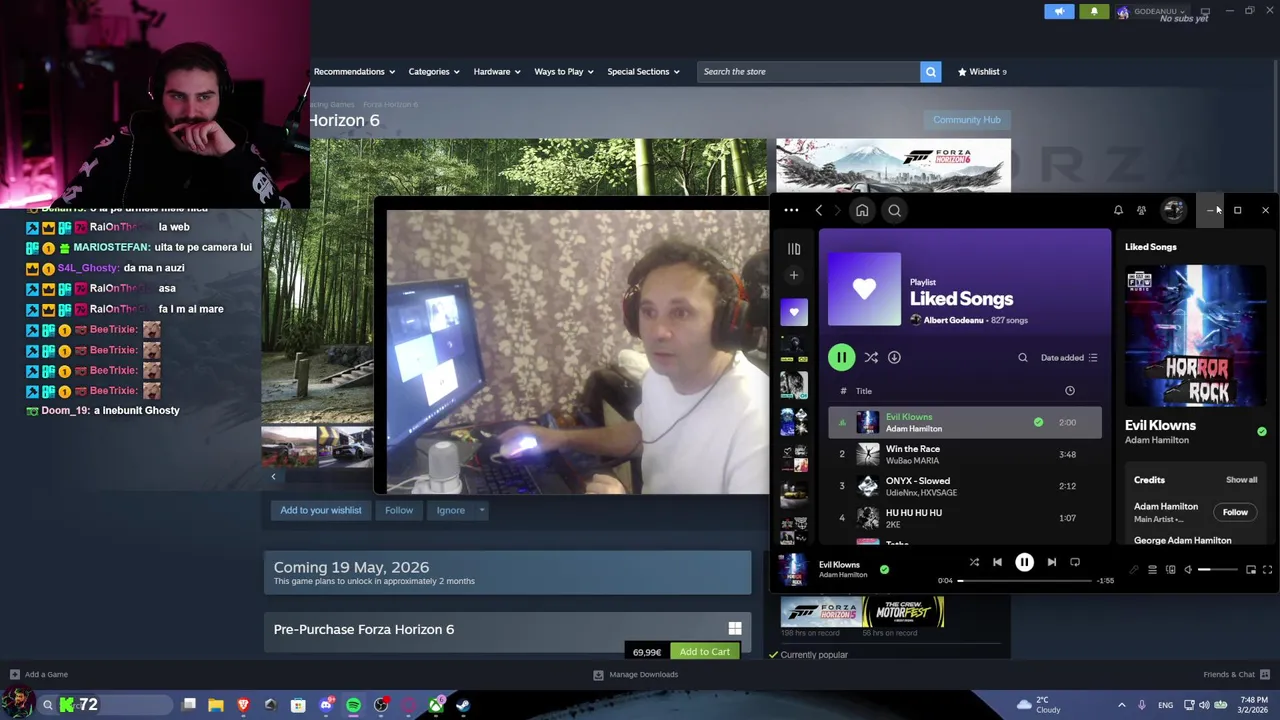Expand the Special Sections menu
This screenshot has height=720, width=1280.
pos(643,72)
